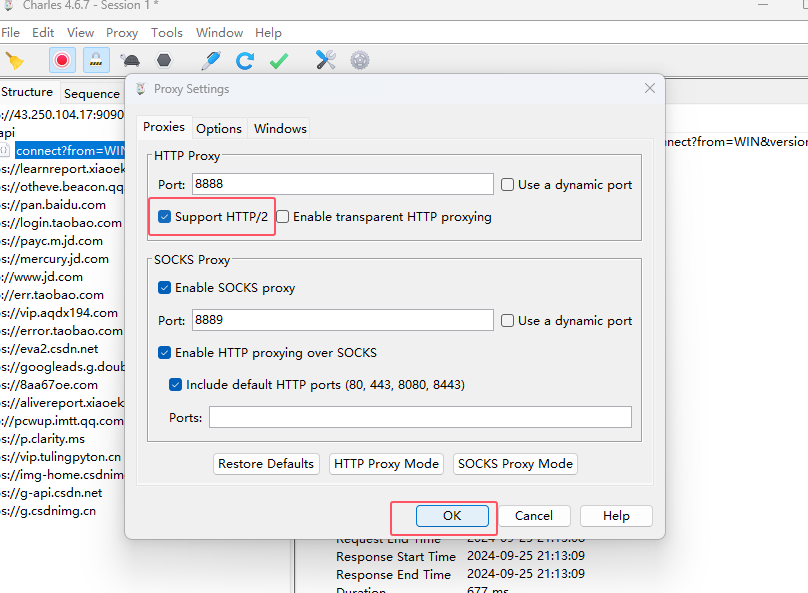808x593 pixels.
Task: Open the Help menu
Action: click(x=268, y=32)
